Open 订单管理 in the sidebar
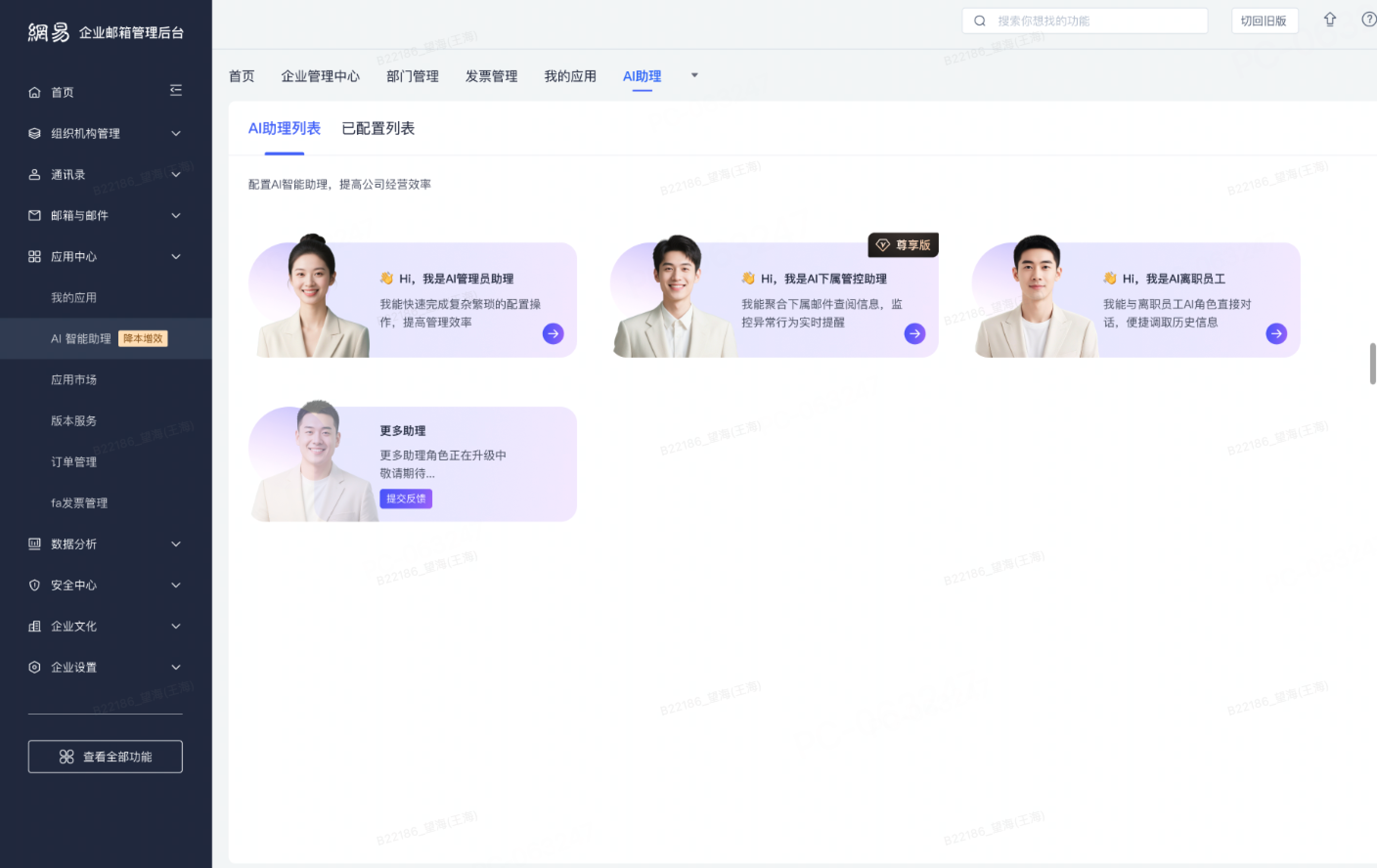 point(74,462)
